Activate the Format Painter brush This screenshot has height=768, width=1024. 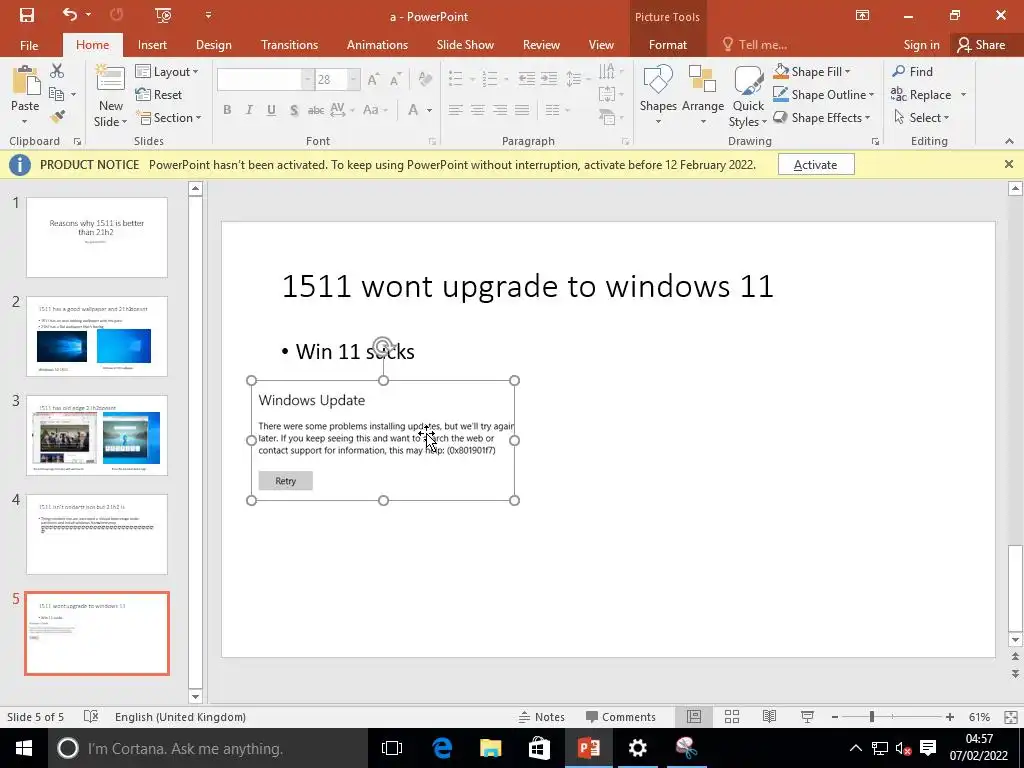point(57,118)
